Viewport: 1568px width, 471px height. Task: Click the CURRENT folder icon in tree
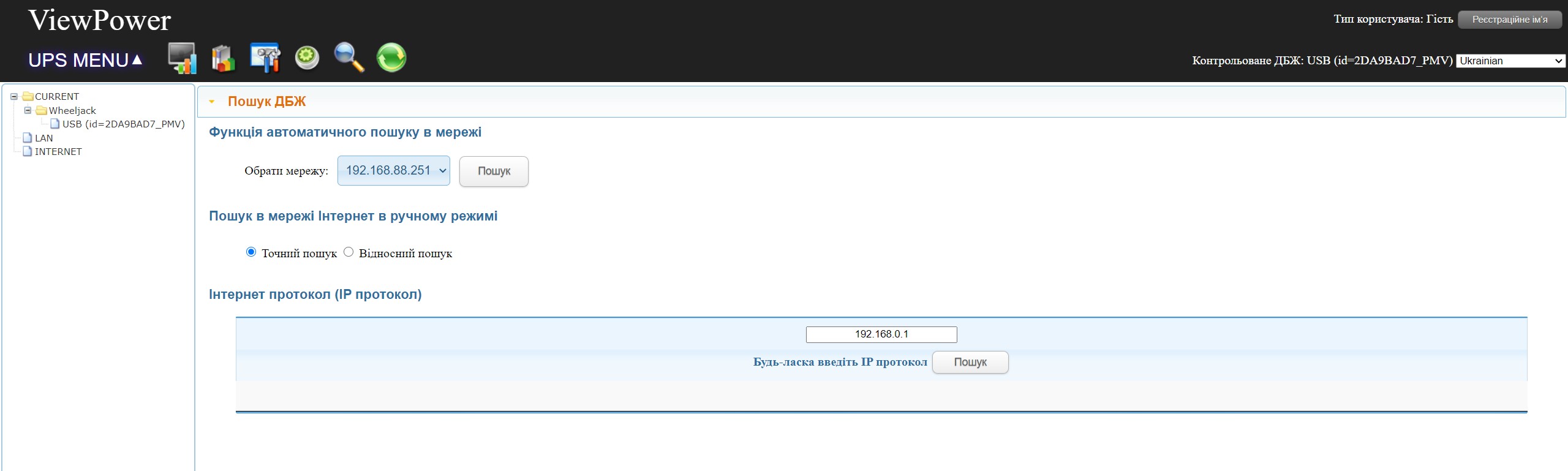[x=28, y=97]
